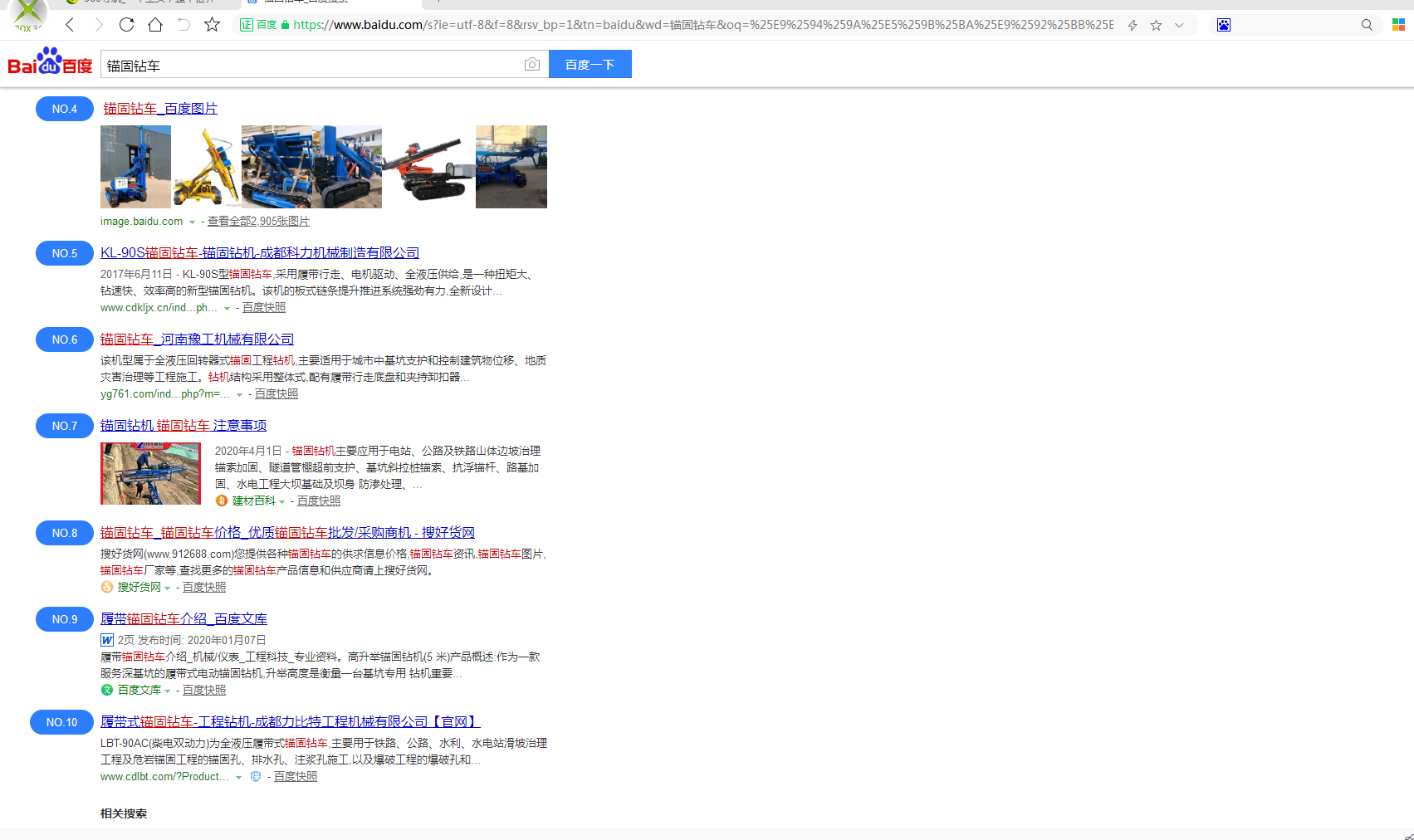Viewport: 1414px width, 840px height.
Task: Click the Word document icon under NO.9
Action: pyautogui.click(x=107, y=640)
